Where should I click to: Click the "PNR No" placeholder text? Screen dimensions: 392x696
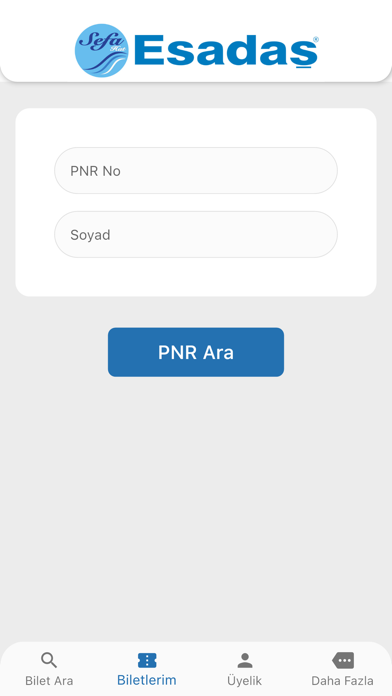click(95, 171)
